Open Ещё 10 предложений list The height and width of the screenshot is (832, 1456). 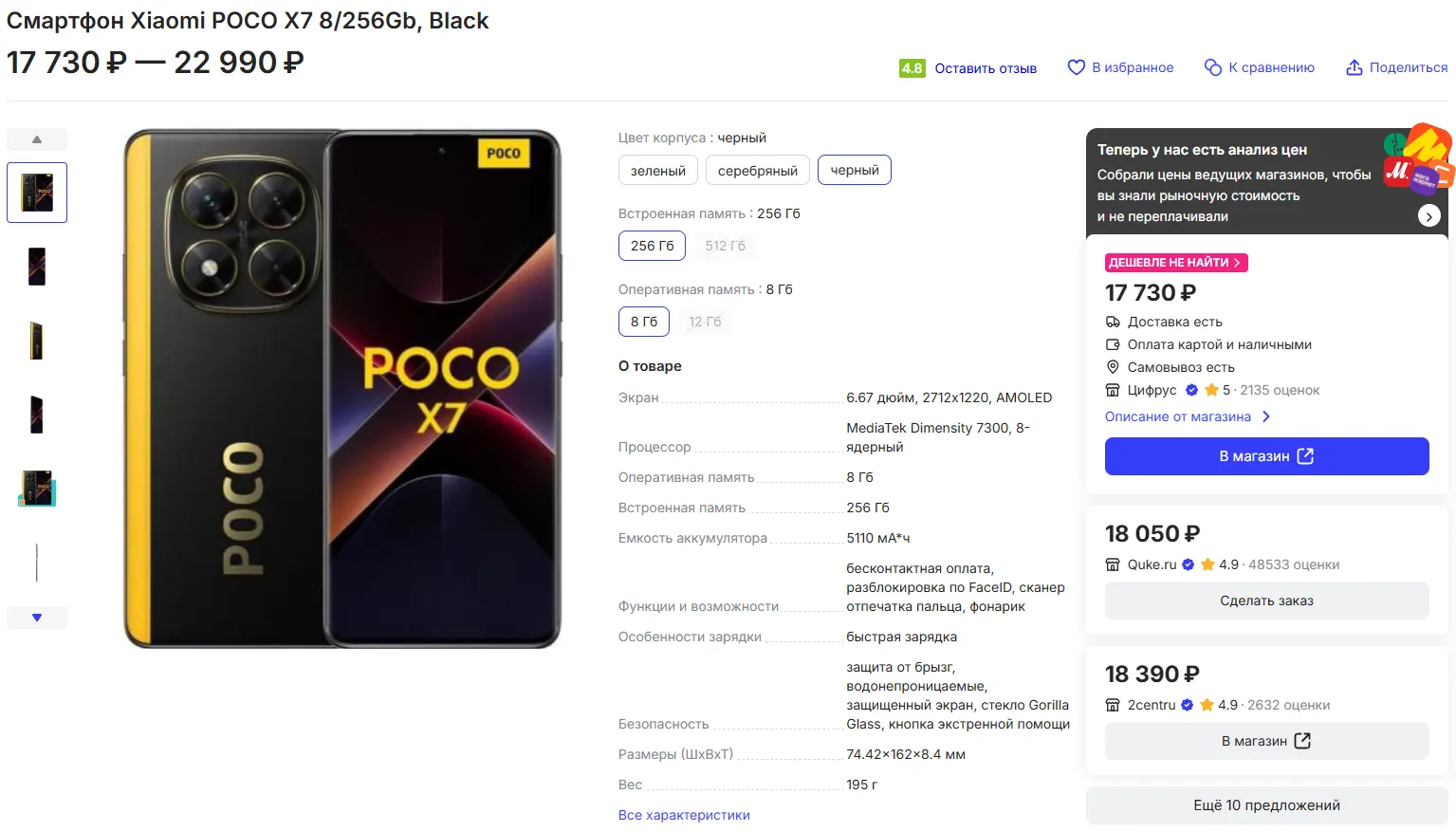click(1266, 805)
